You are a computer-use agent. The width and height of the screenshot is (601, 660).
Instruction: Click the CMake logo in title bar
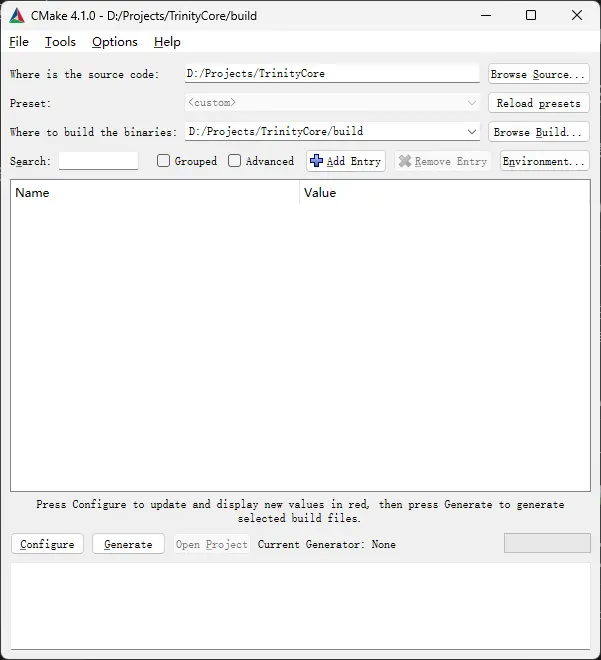[x=17, y=16]
